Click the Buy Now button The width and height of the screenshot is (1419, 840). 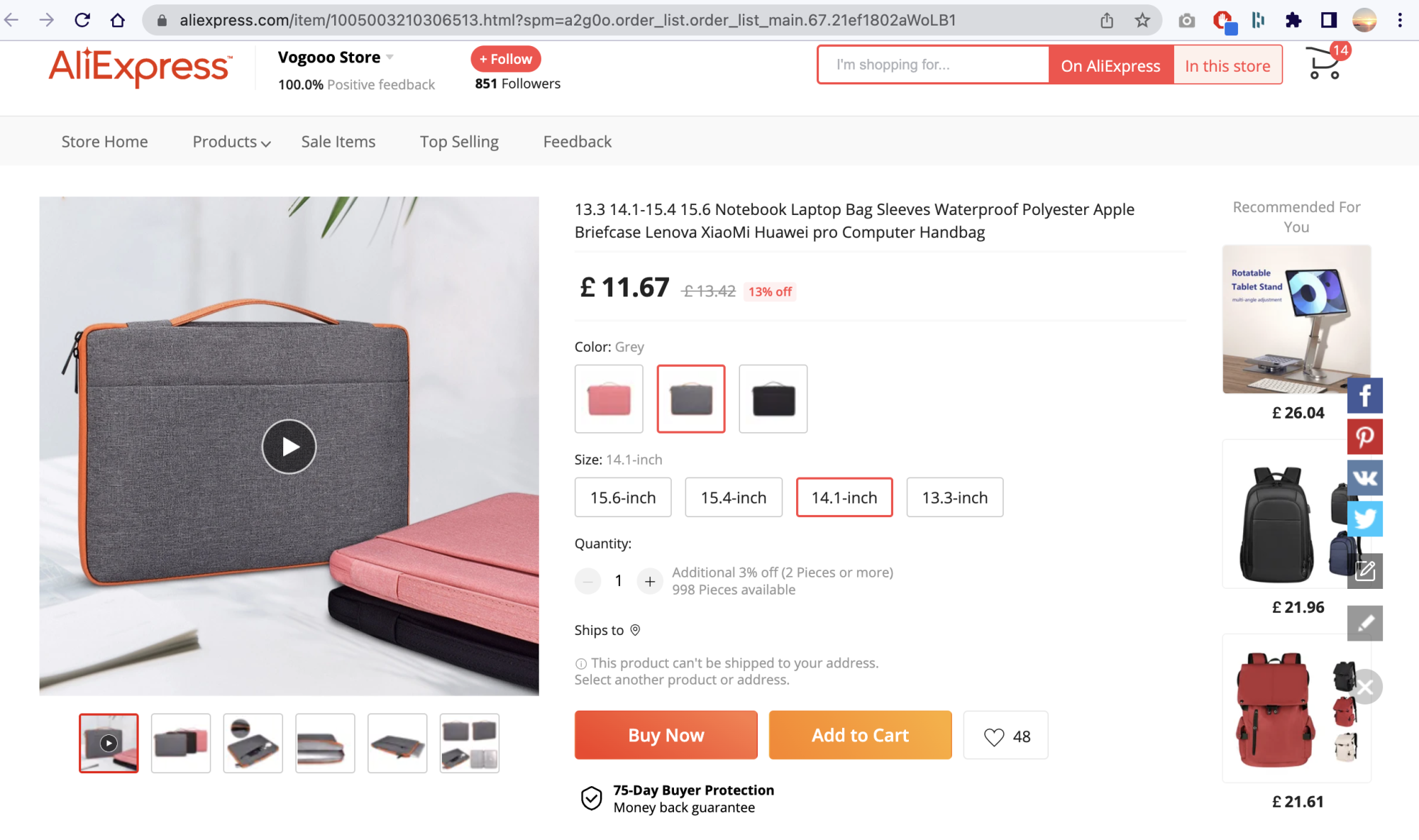666,735
